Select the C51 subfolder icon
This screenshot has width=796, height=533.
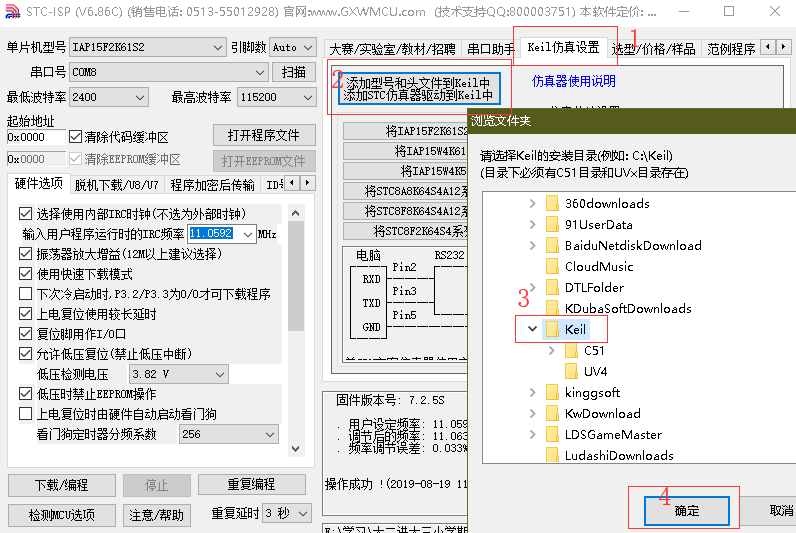coord(572,350)
